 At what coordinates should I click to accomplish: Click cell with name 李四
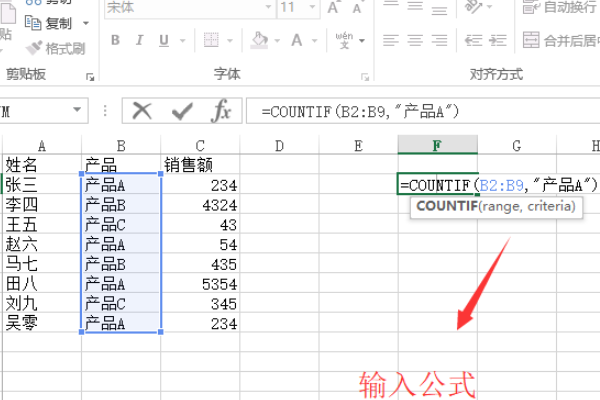click(x=42, y=205)
